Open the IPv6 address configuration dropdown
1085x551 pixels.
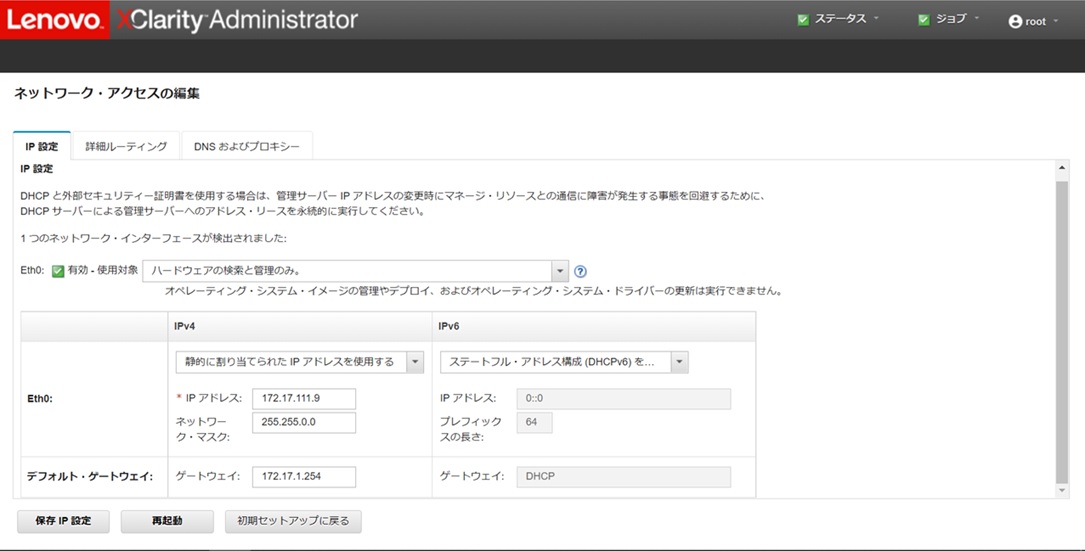tap(679, 361)
